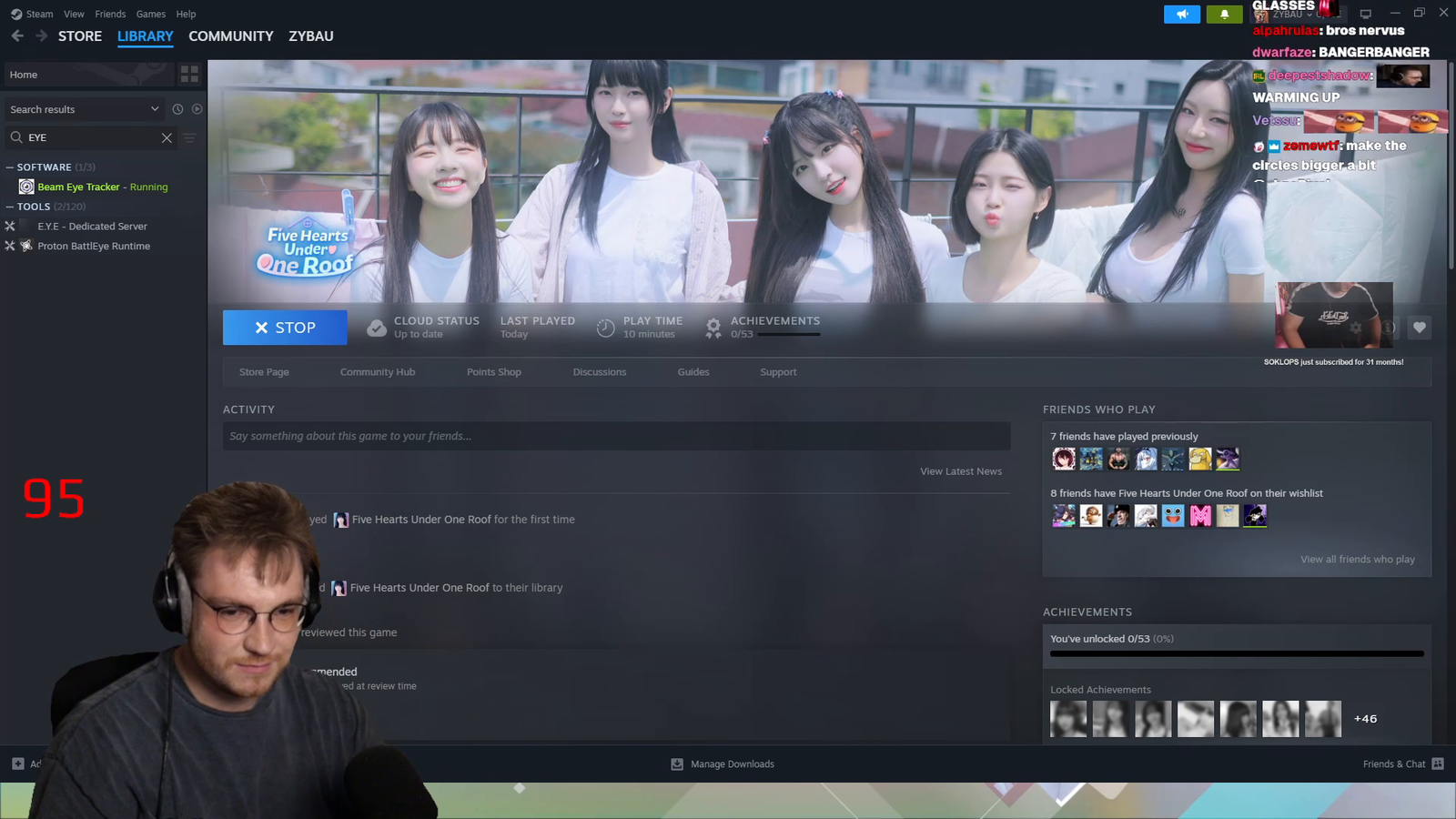Open View Latest News
The width and height of the screenshot is (1456, 819).
coord(961,471)
